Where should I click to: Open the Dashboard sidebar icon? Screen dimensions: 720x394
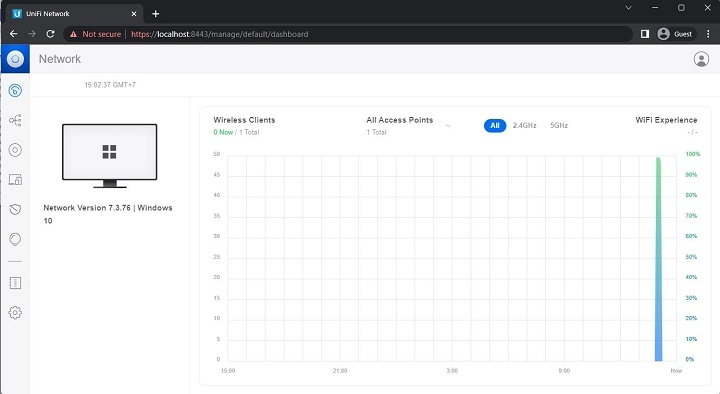(x=15, y=90)
